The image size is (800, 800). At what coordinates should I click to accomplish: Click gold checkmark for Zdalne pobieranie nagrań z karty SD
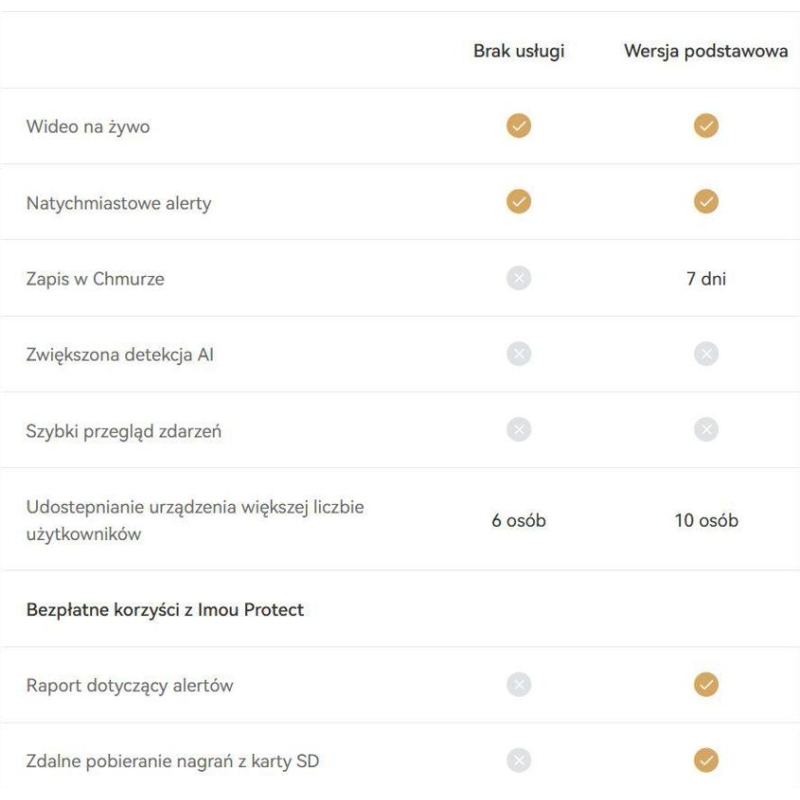coord(706,761)
